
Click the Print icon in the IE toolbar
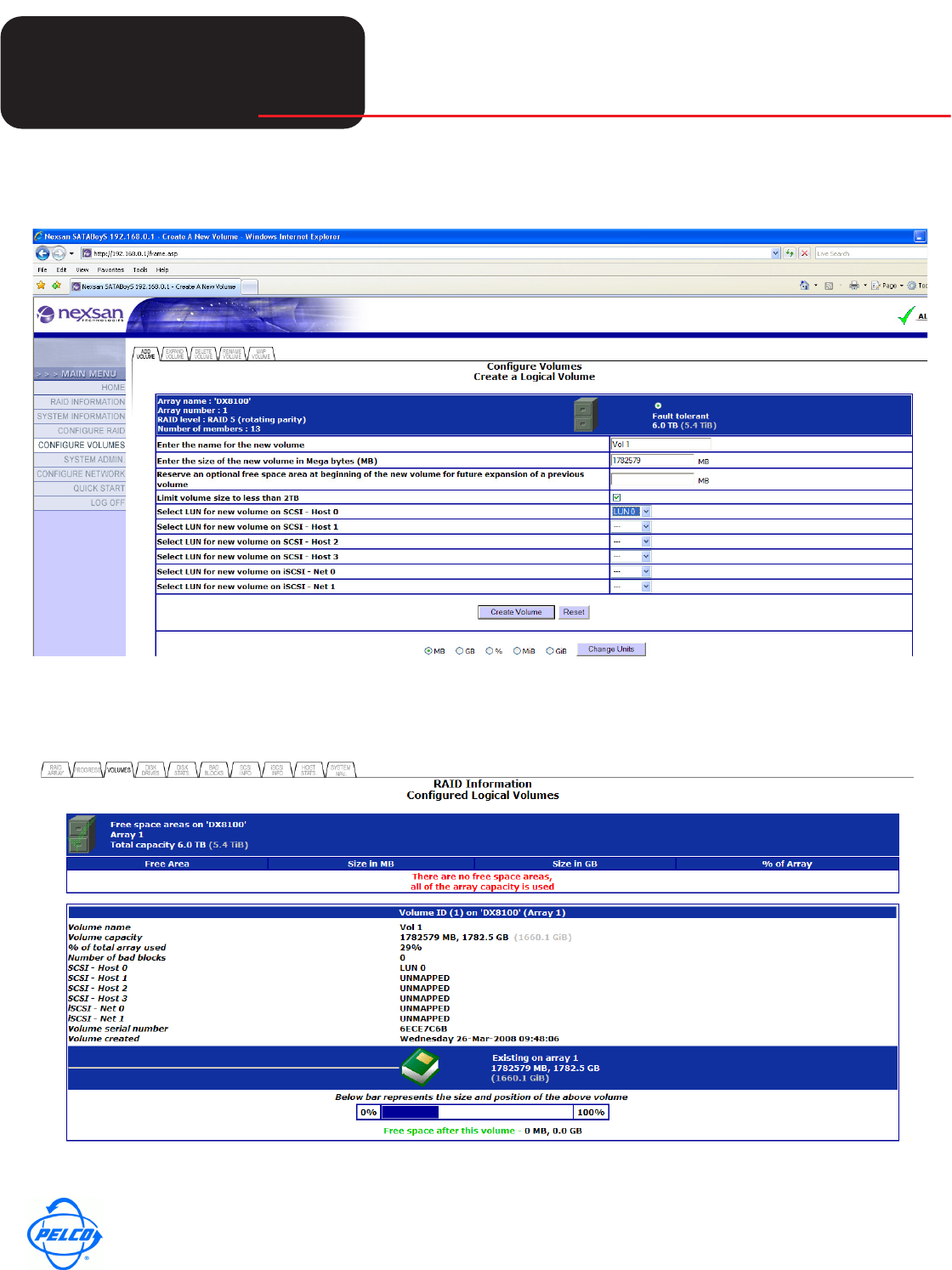click(x=853, y=286)
